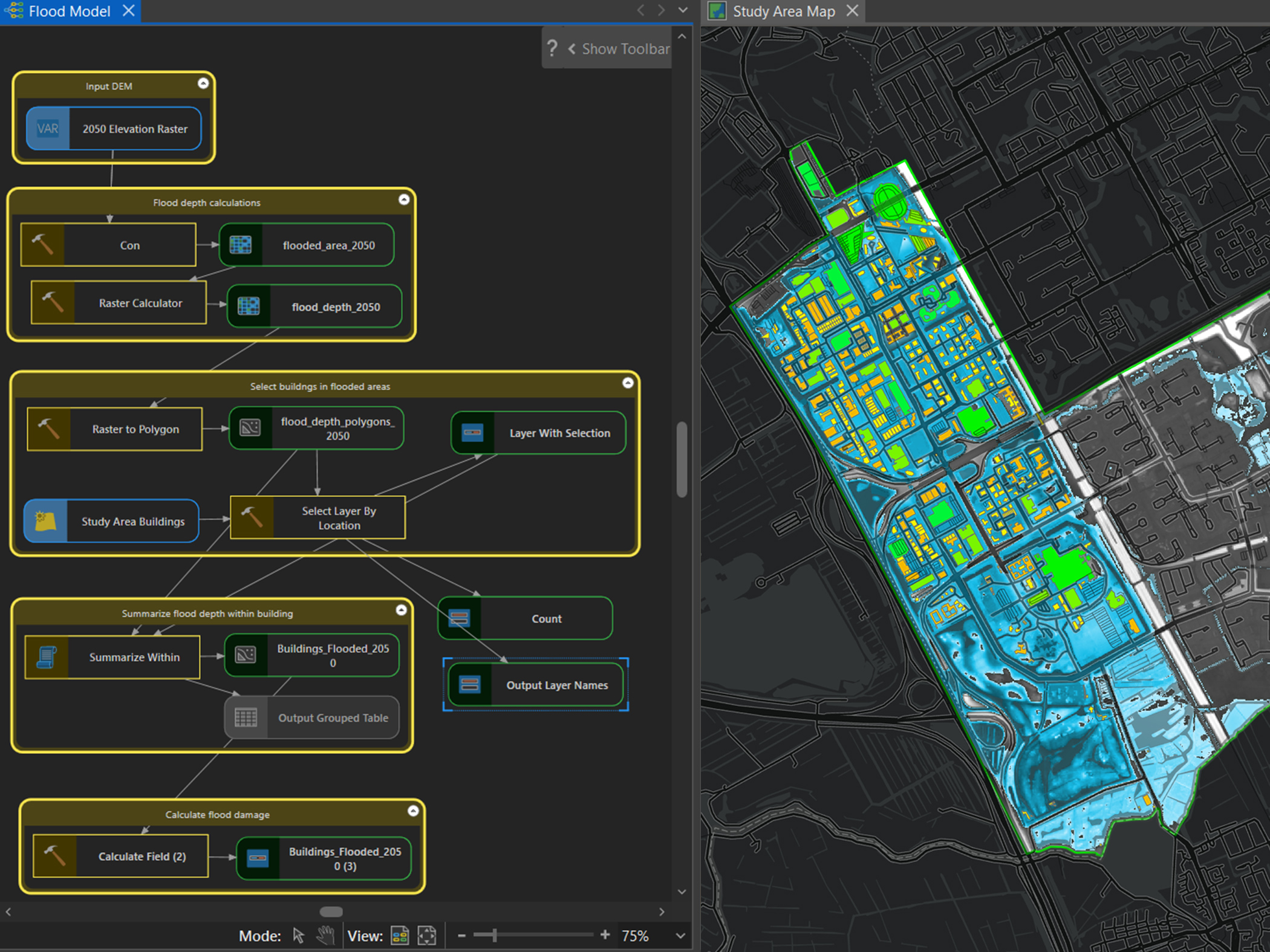The height and width of the screenshot is (952, 1270).
Task: Select the Select Layer By Location tool icon
Action: coord(252,517)
